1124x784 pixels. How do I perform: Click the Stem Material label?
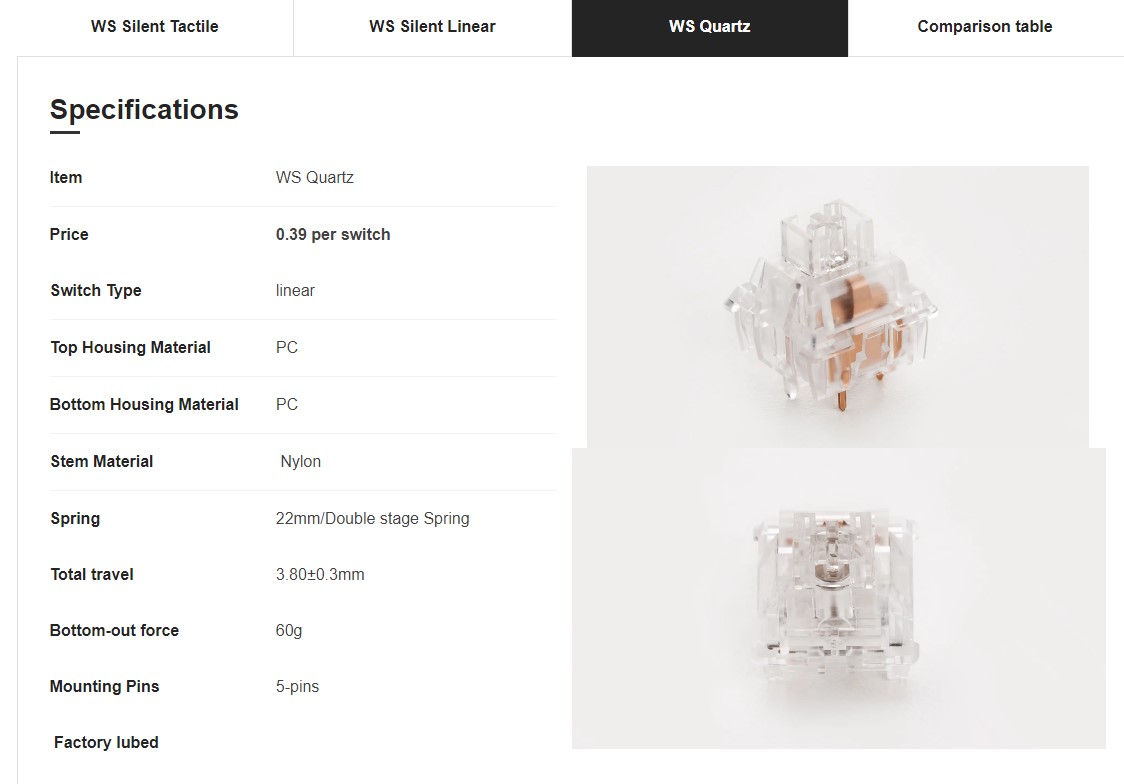(102, 462)
